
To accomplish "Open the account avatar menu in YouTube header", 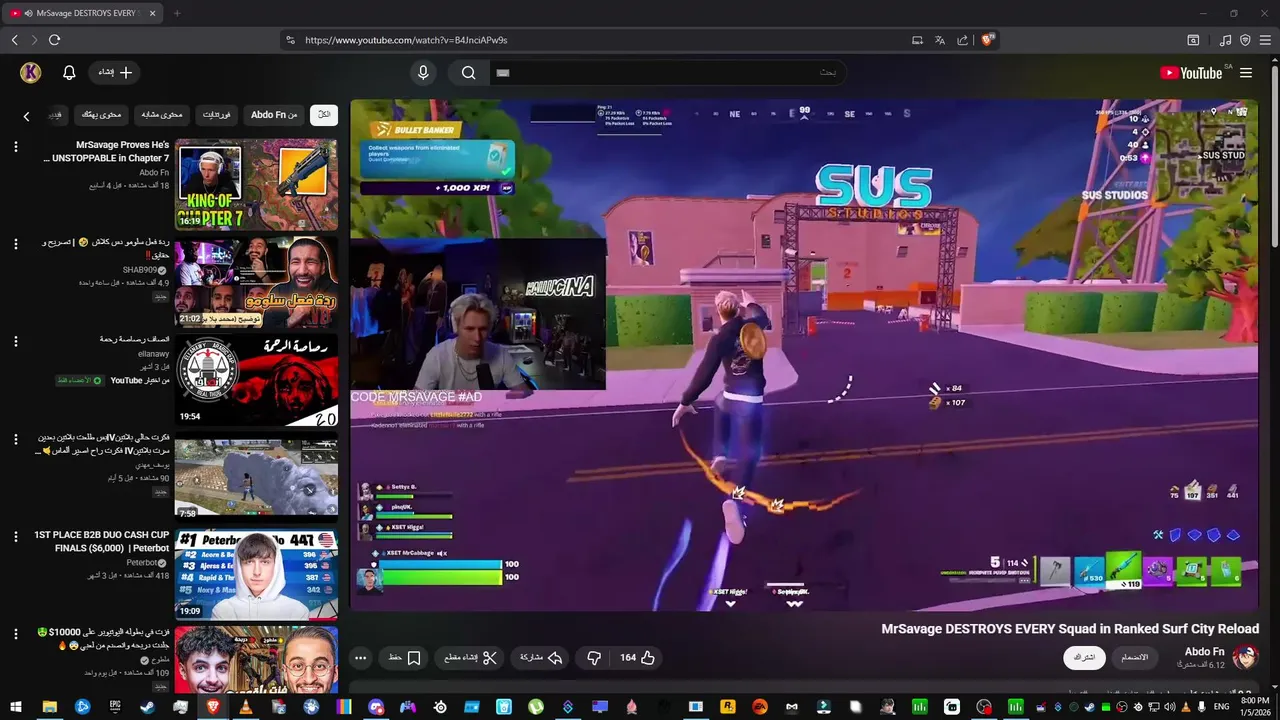I will pos(30,72).
